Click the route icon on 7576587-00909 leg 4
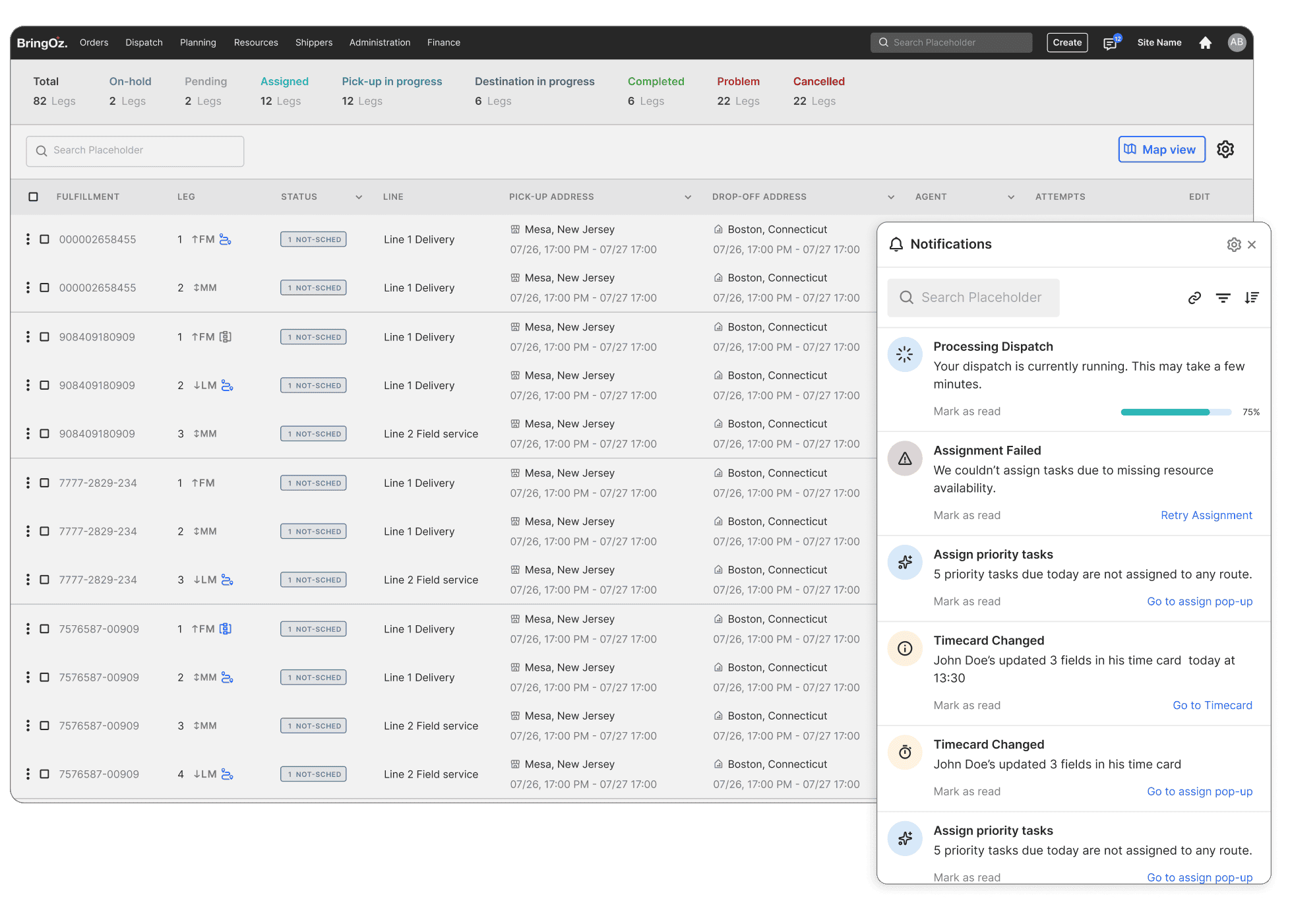The height and width of the screenshot is (924, 1290). pyautogui.click(x=228, y=774)
